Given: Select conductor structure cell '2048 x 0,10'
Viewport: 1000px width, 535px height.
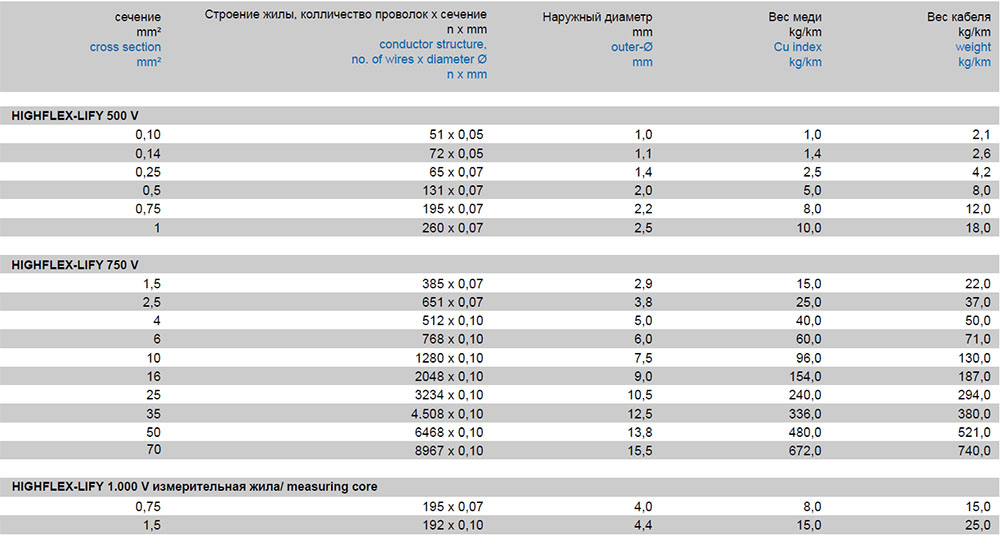Looking at the screenshot, I should tap(450, 377).
